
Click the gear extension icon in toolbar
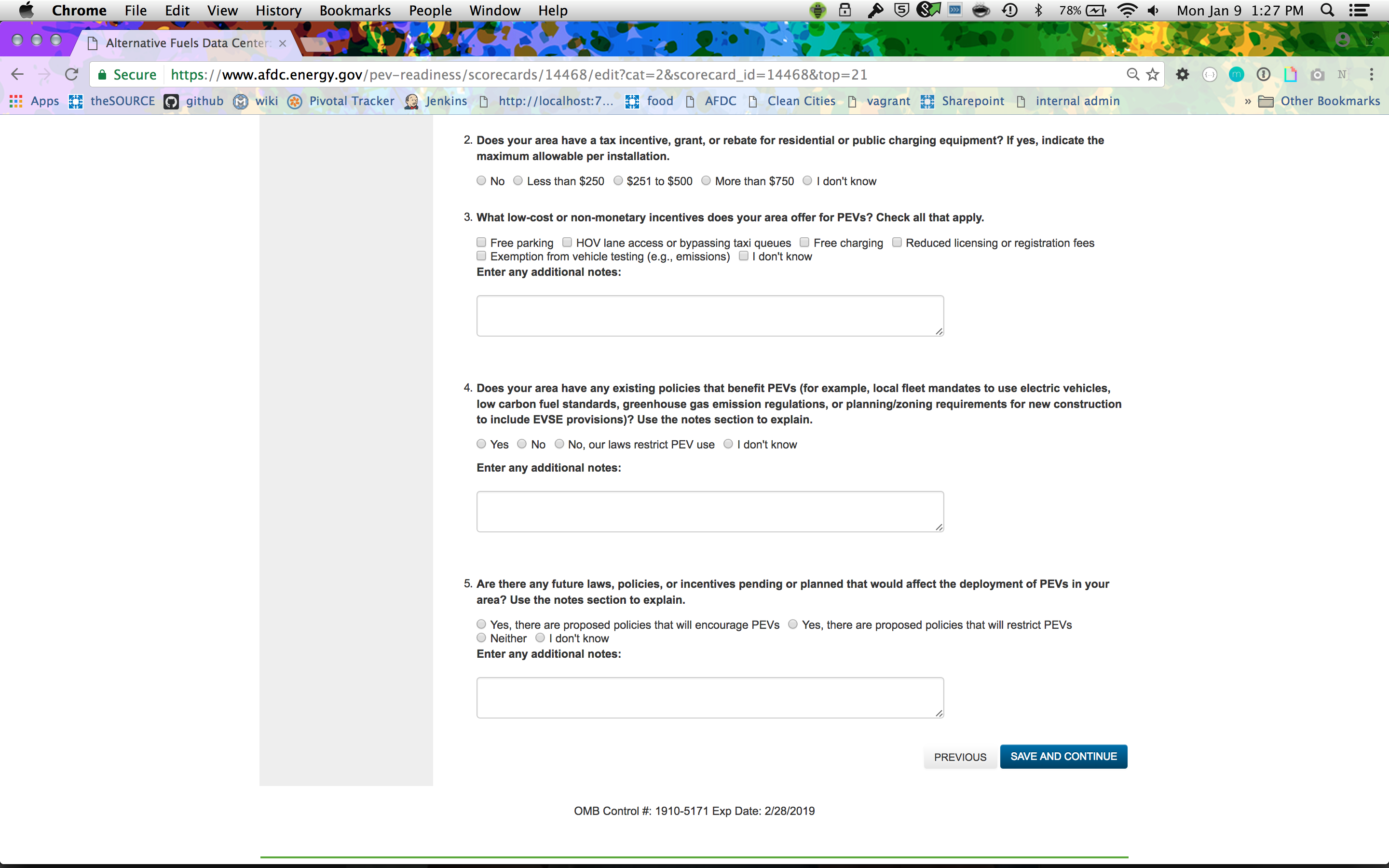(1183, 75)
